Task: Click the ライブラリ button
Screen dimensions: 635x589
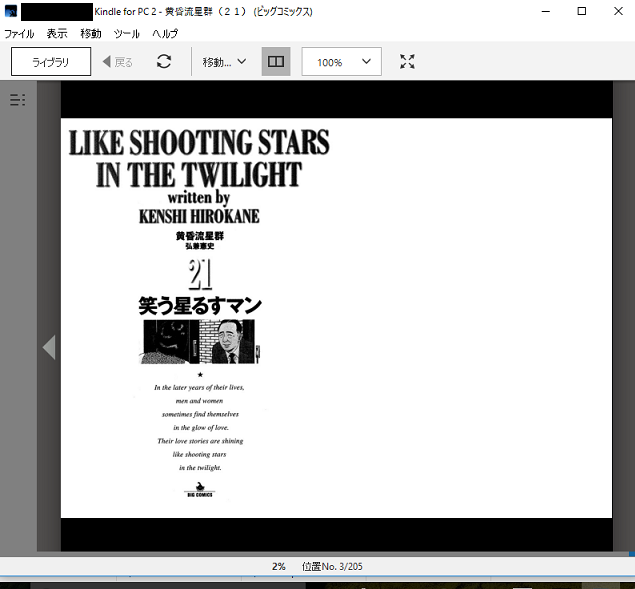Action: (51, 62)
